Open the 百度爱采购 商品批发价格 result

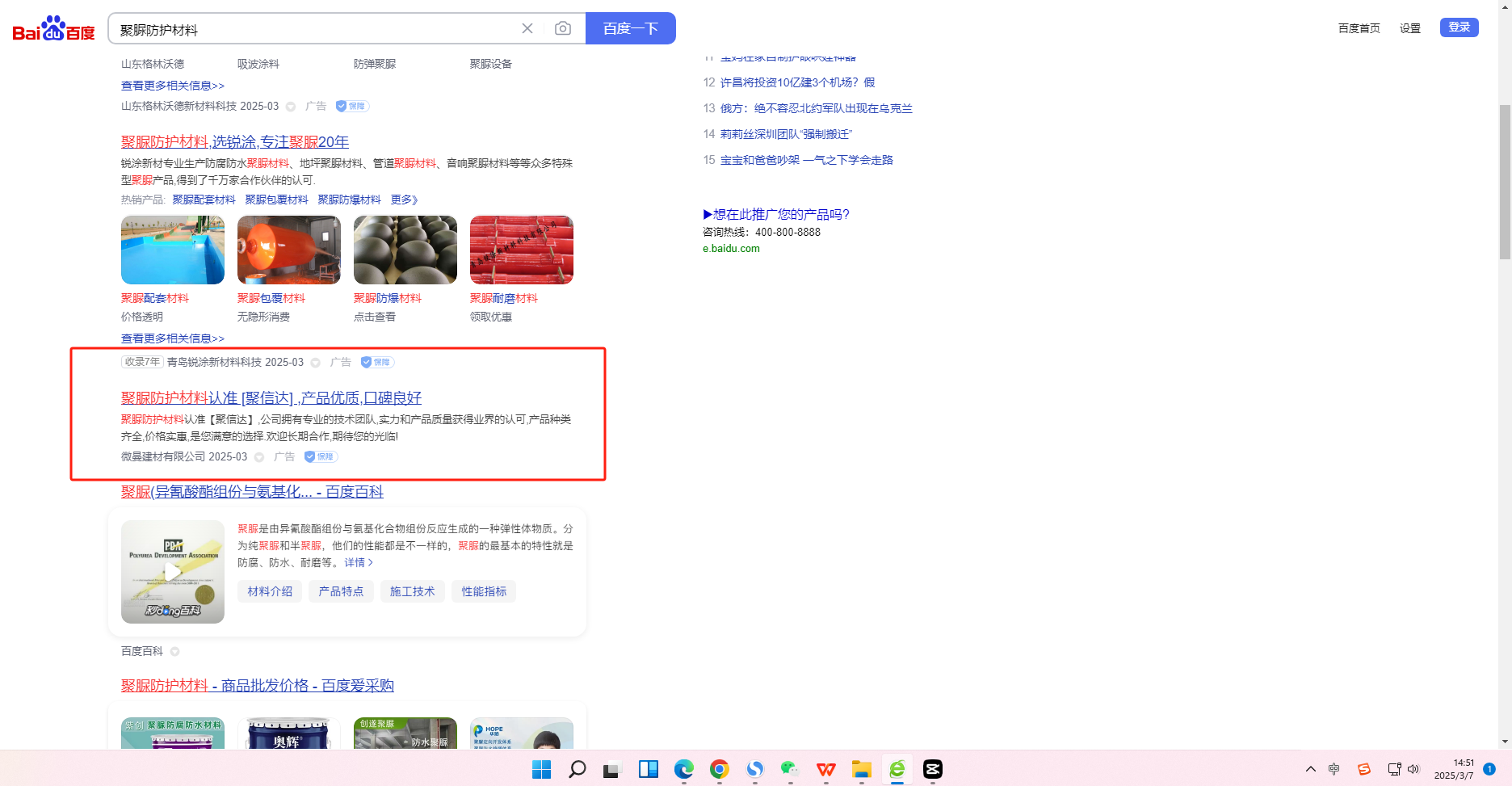tap(258, 686)
